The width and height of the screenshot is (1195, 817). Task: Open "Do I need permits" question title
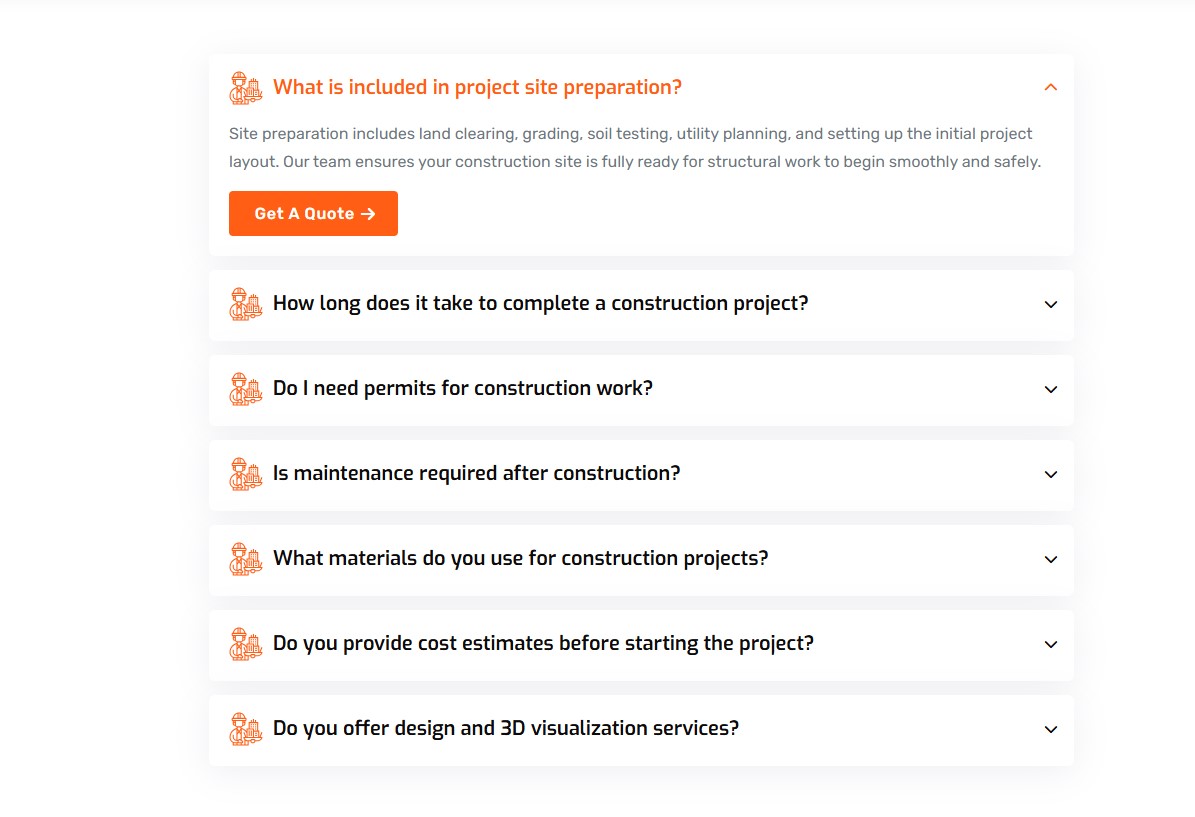(x=462, y=388)
